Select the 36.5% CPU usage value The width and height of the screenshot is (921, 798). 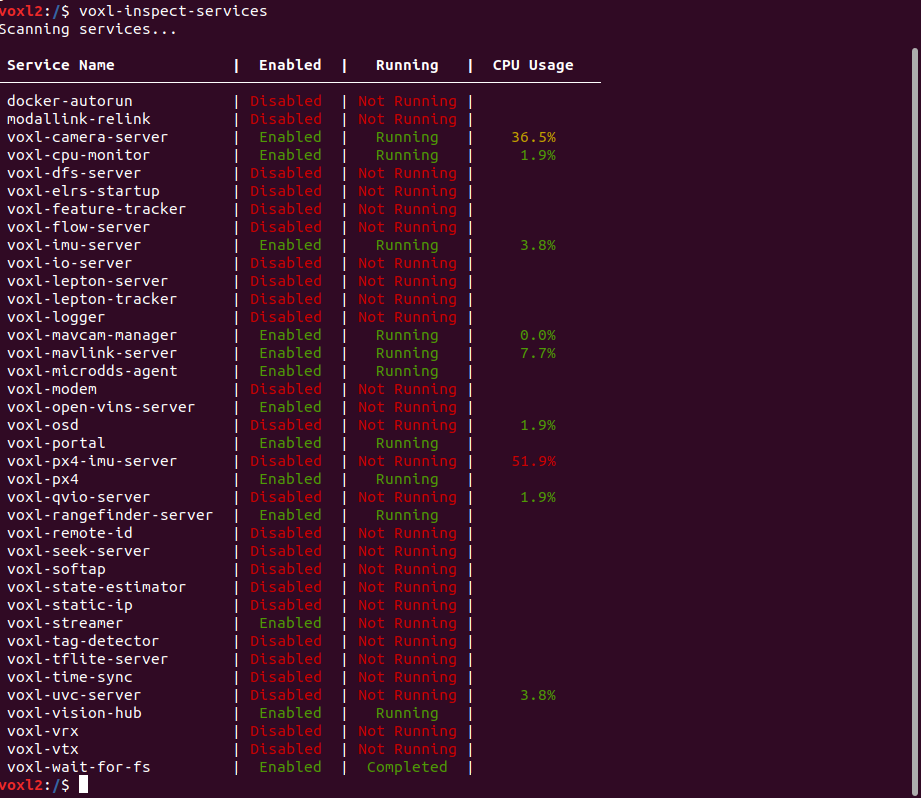pos(537,137)
